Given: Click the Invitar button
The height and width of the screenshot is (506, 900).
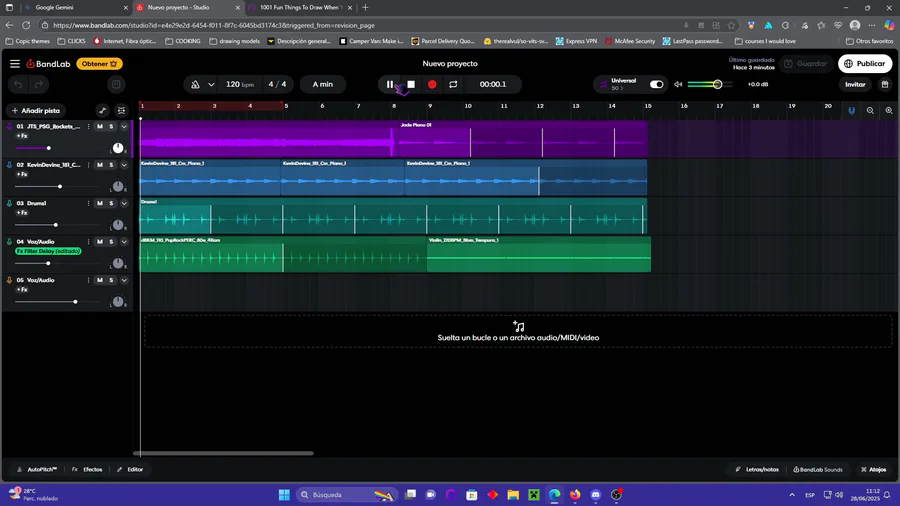Looking at the screenshot, I should coord(855,84).
